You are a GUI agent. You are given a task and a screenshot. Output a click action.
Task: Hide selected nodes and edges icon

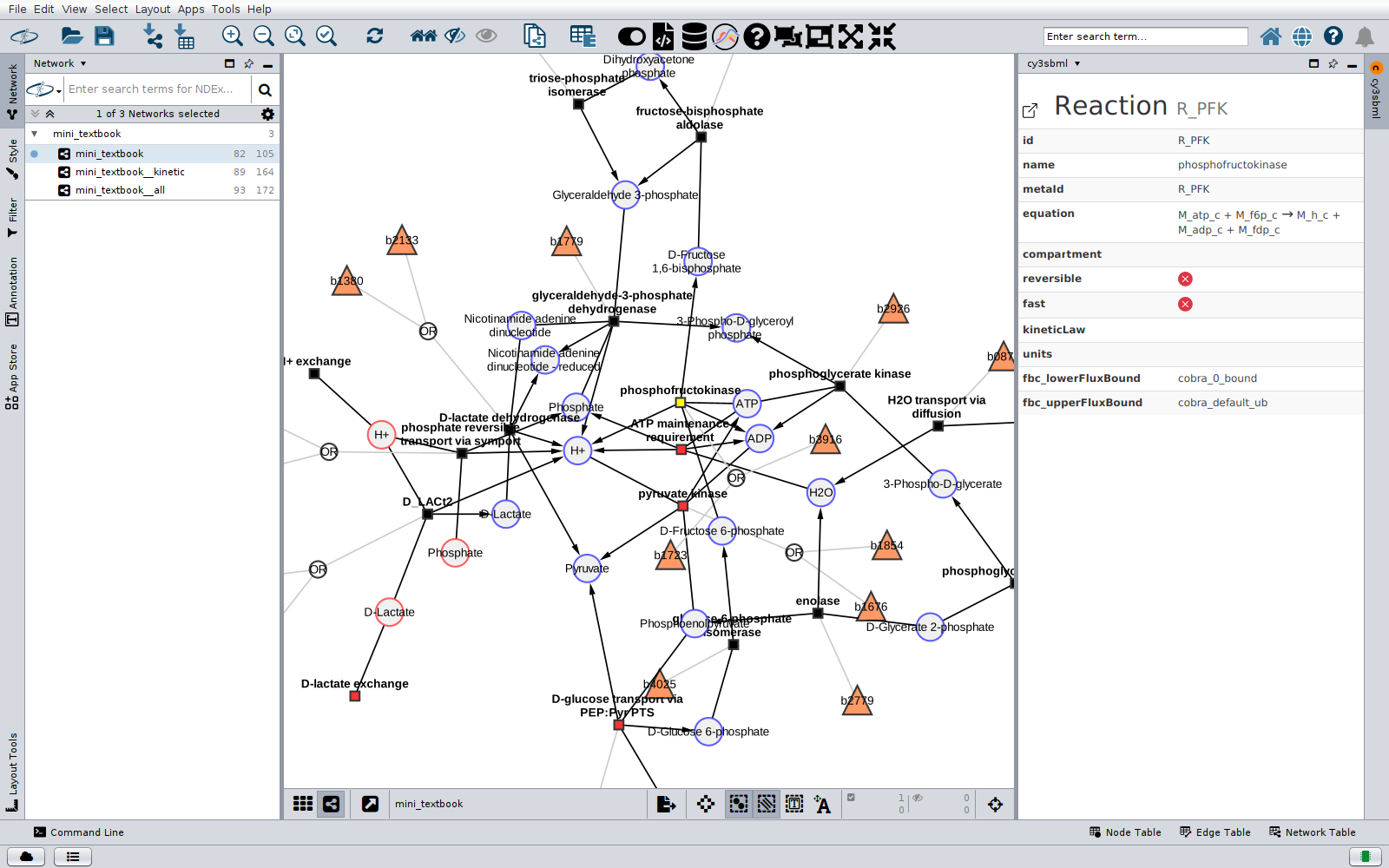tap(455, 36)
